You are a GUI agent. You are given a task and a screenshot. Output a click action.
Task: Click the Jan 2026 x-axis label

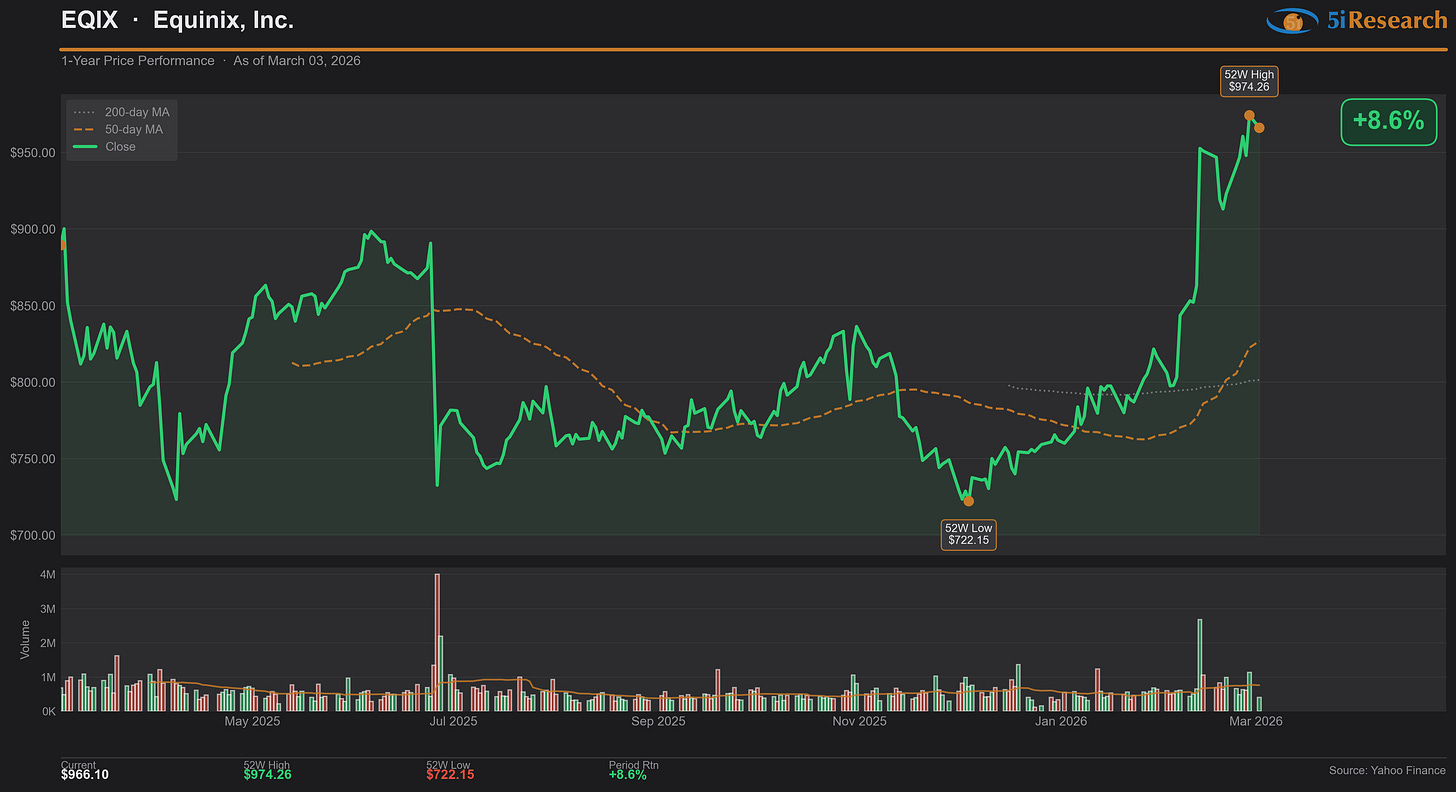click(1061, 721)
